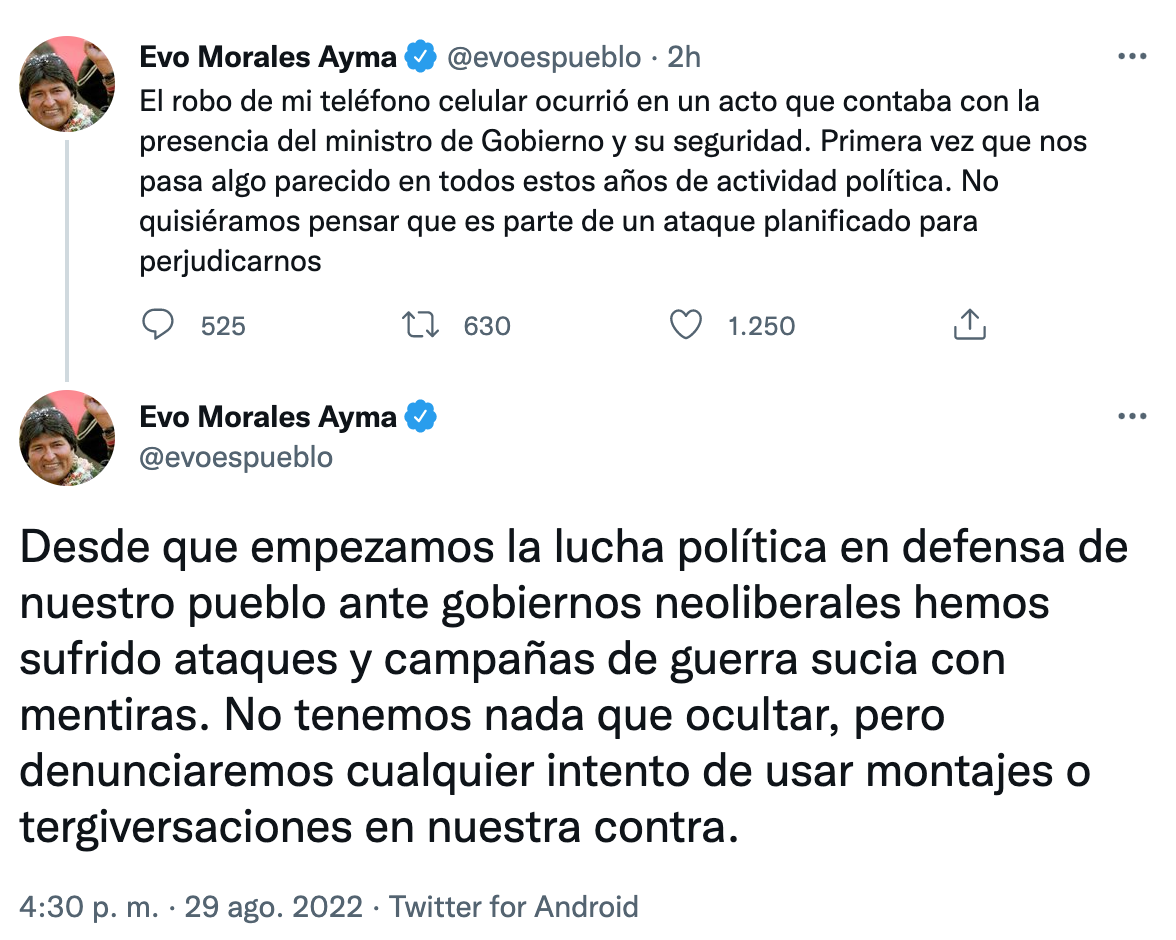The image size is (1176, 940).
Task: View the 525 replies count
Action: [223, 325]
